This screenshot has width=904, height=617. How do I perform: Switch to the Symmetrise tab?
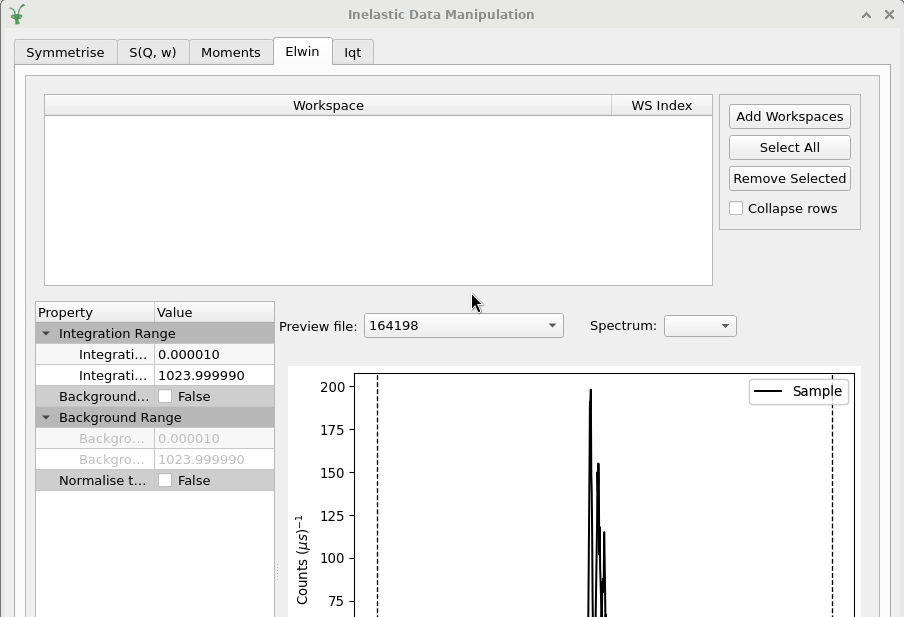(x=65, y=53)
